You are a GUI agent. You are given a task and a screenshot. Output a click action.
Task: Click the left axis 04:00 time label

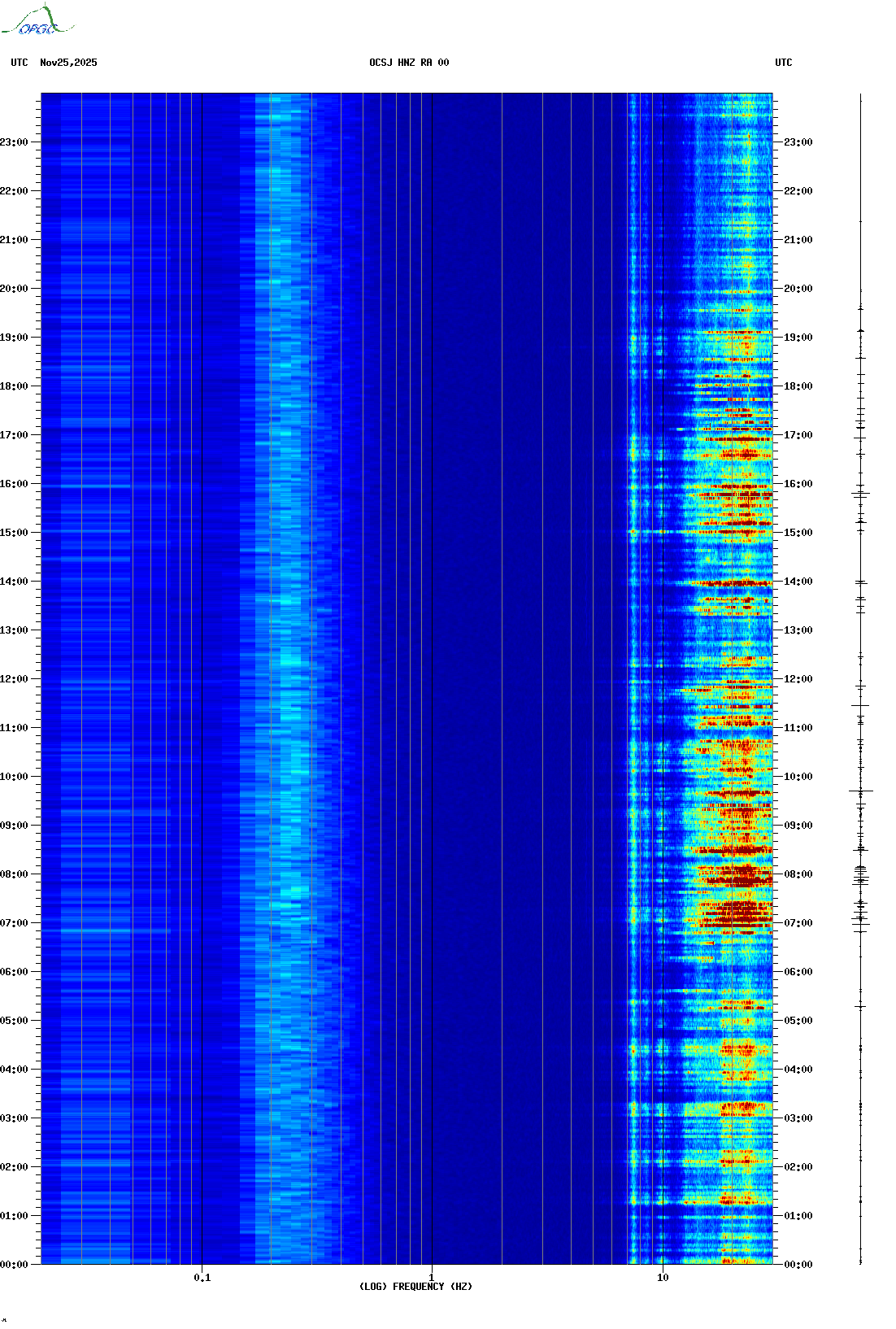point(14,1070)
